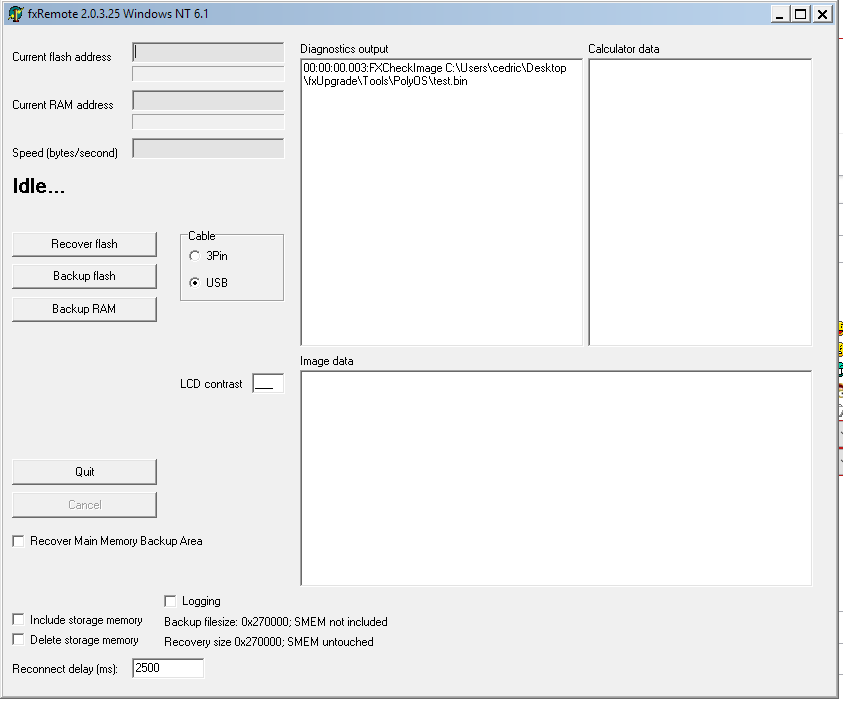
Task: Focus the LCD contrast field
Action: 268,384
